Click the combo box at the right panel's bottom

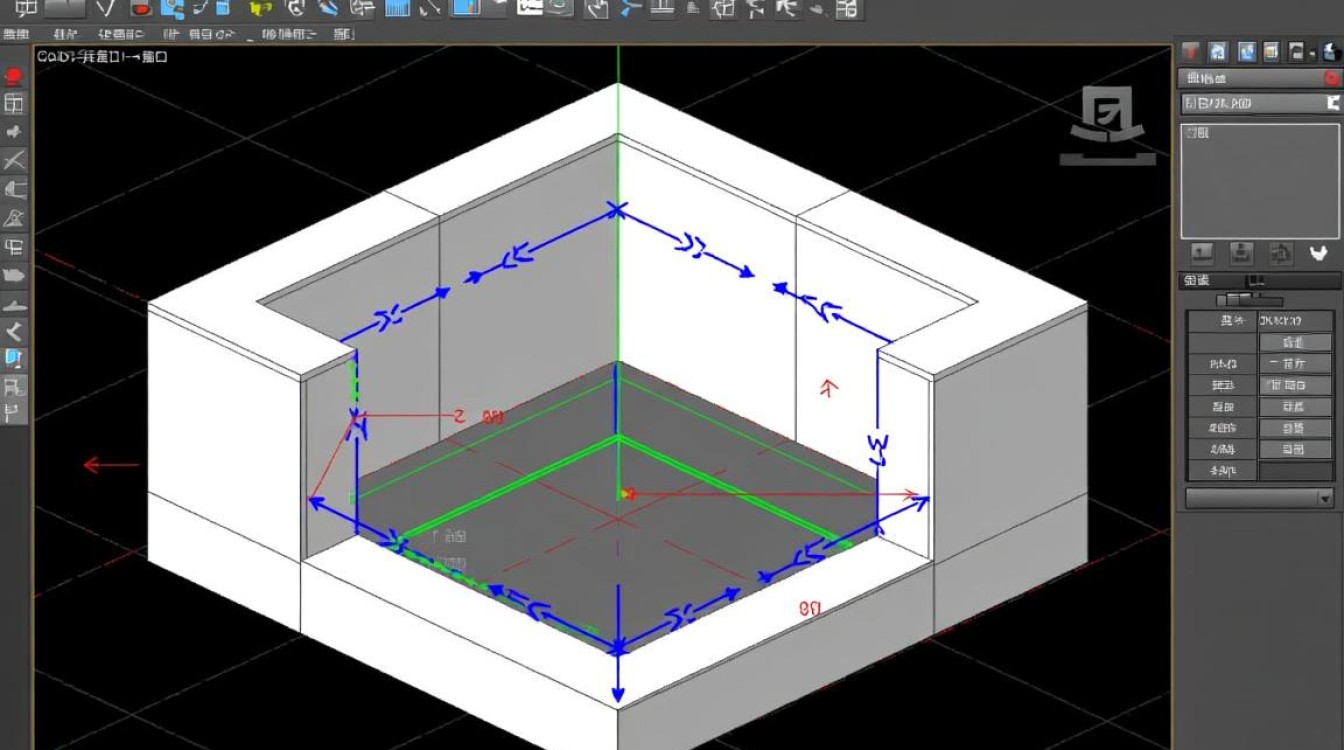click(x=1260, y=498)
